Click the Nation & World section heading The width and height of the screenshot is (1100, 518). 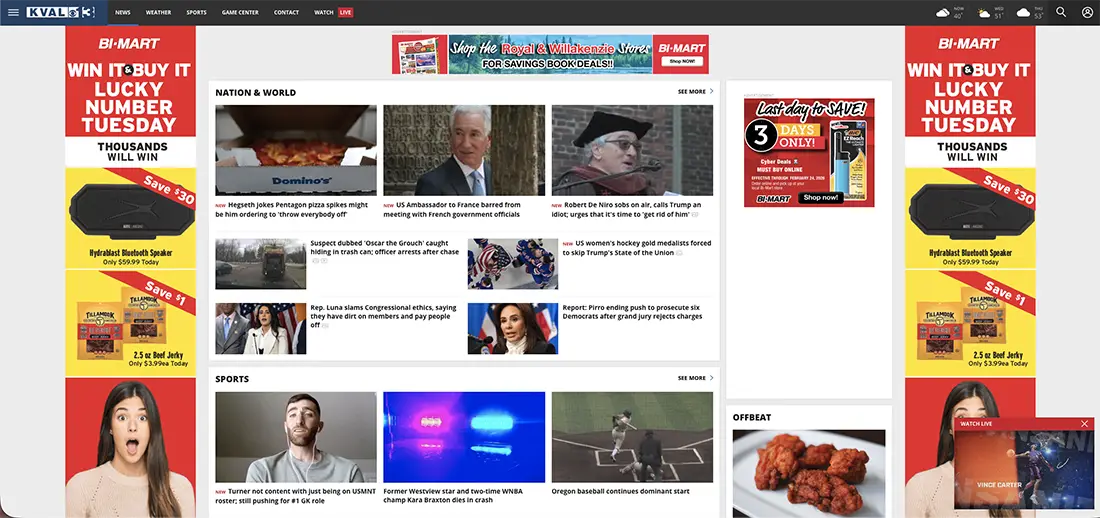(255, 92)
